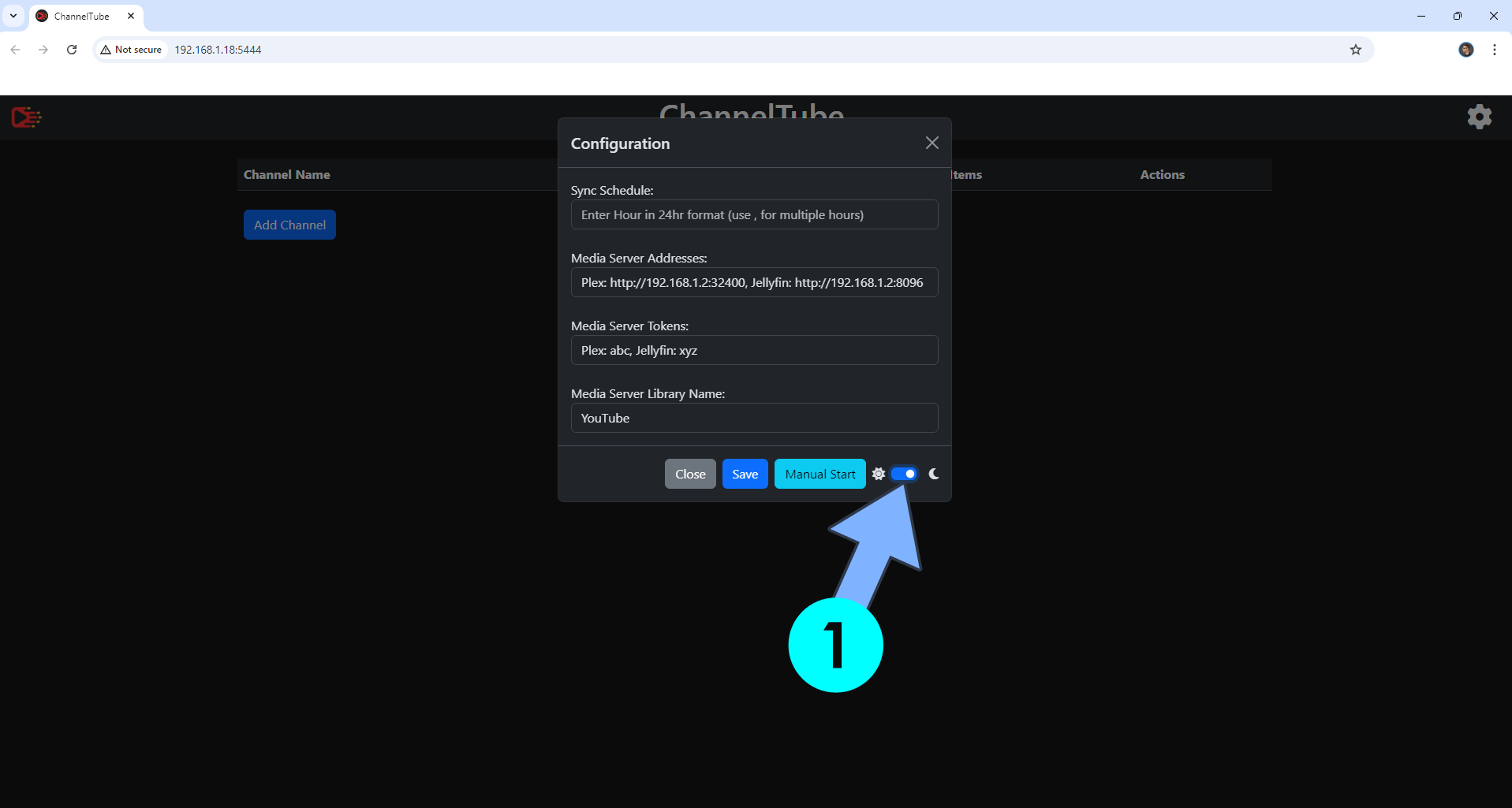Focus the Sync Schedule input field
This screenshot has width=1512, height=808.
[x=755, y=214]
